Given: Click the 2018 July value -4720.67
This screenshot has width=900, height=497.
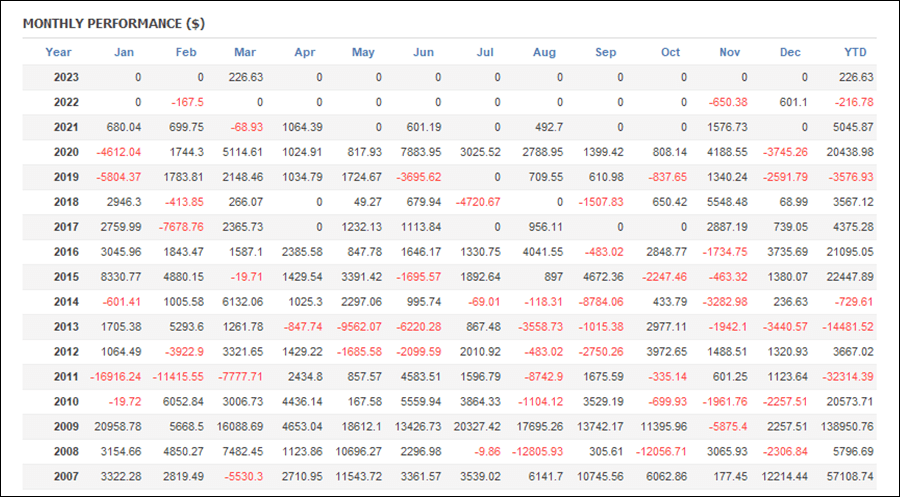Looking at the screenshot, I should (x=478, y=203).
